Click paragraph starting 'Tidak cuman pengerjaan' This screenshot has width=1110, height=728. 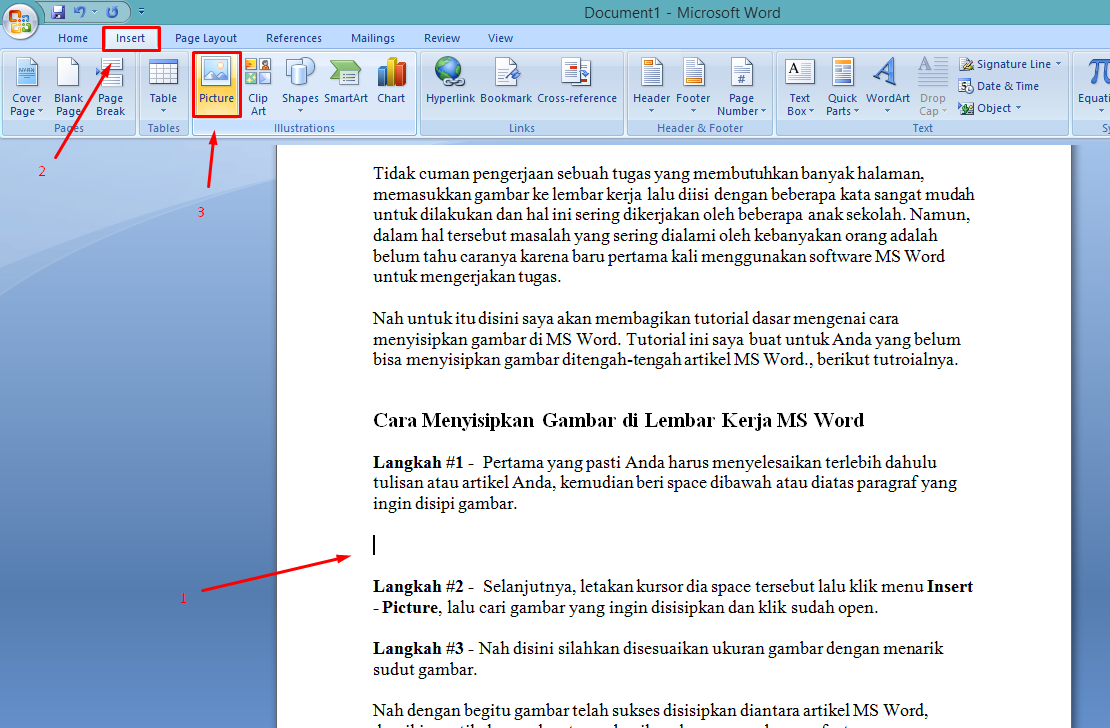coord(673,224)
